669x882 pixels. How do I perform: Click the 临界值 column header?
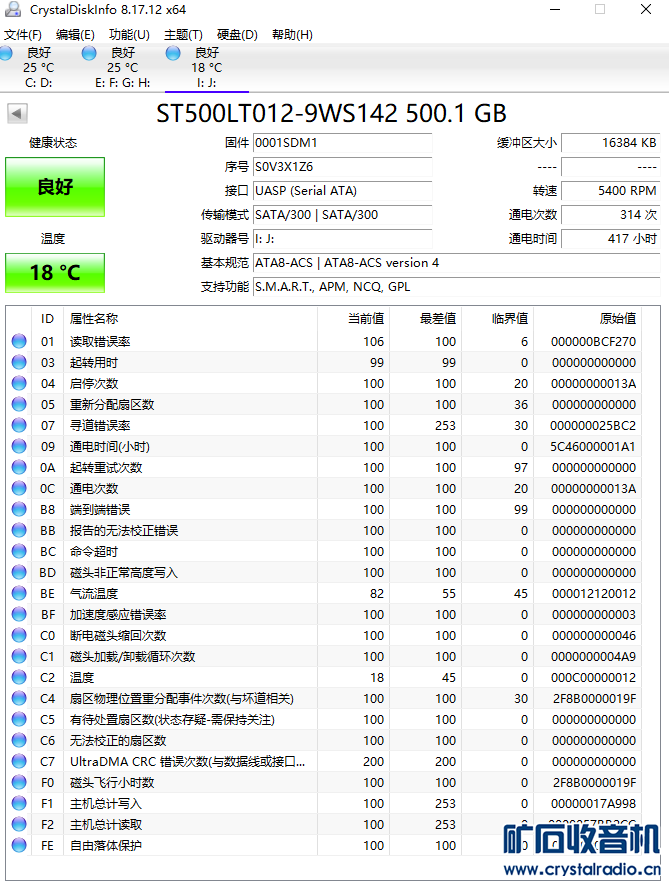pos(497,318)
